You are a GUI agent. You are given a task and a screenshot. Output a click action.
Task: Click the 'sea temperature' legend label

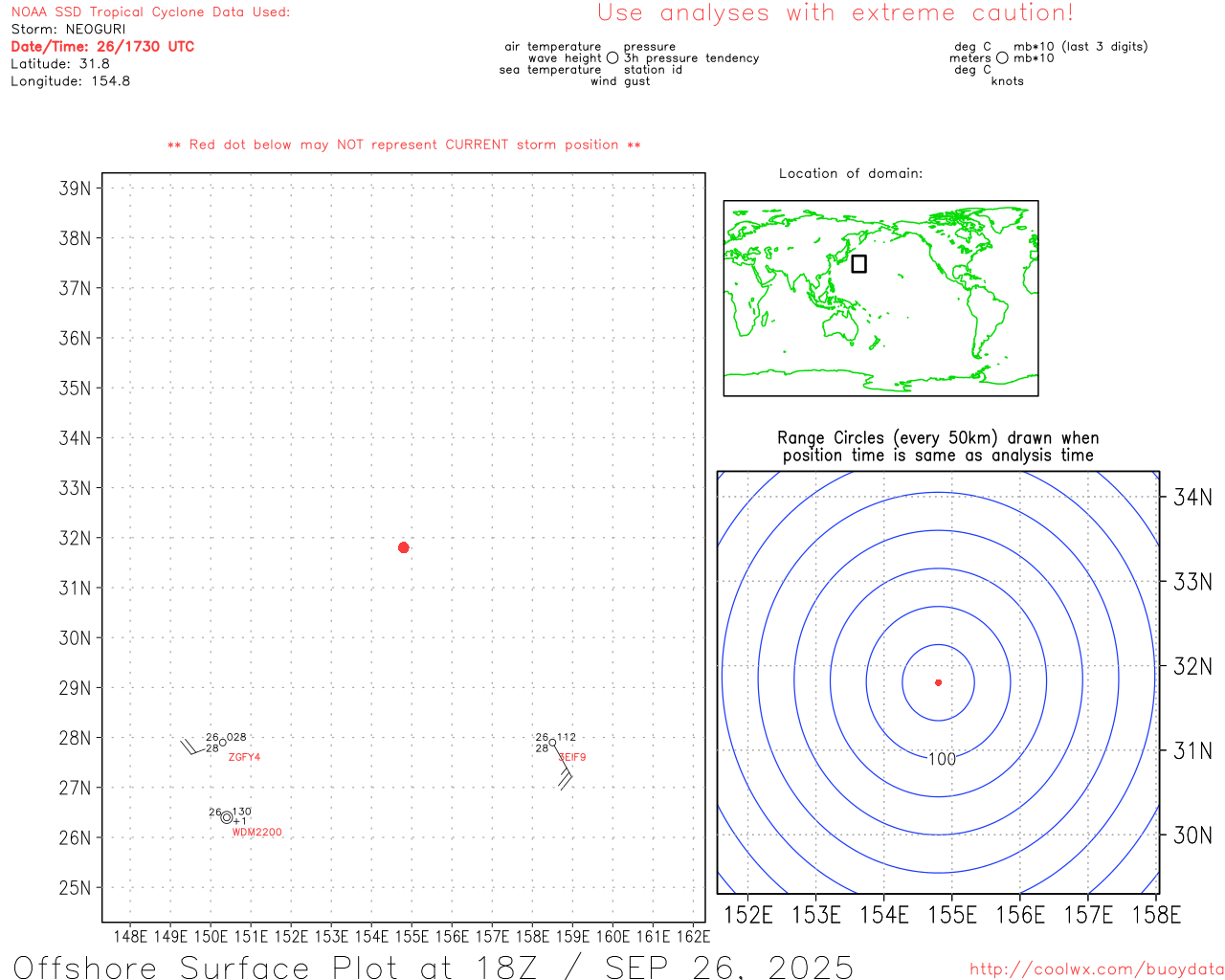(550, 70)
